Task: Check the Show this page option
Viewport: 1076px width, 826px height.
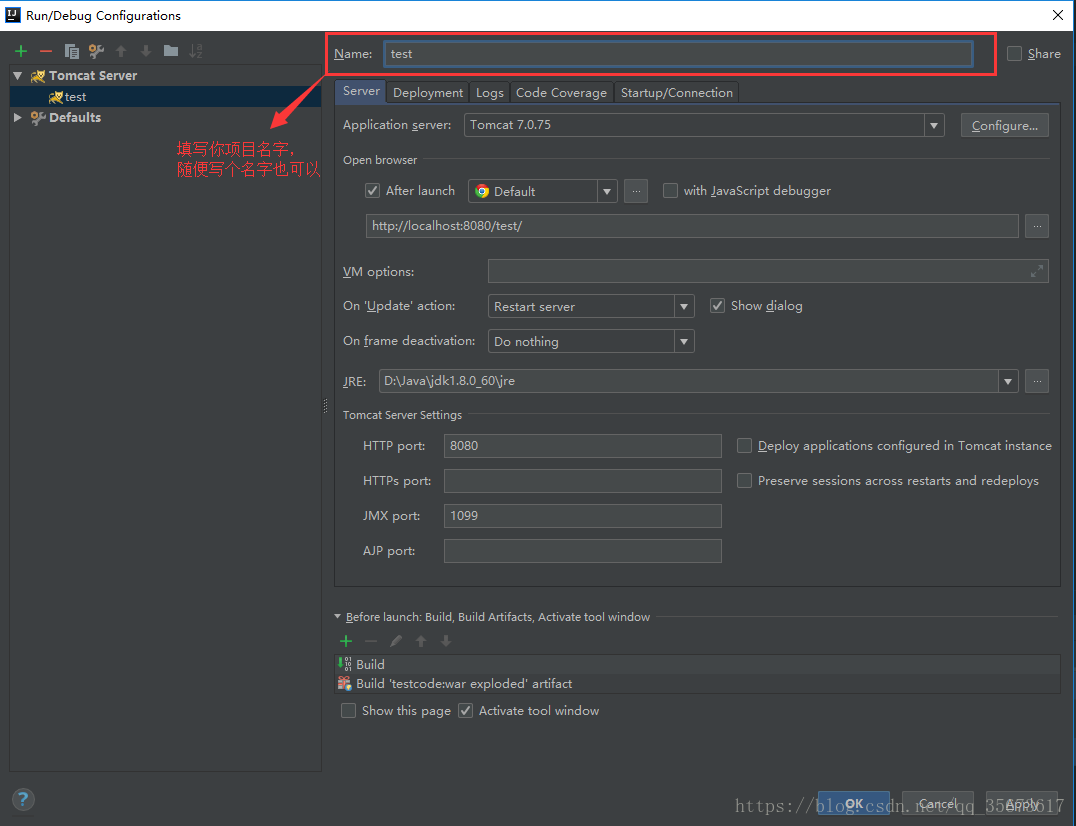Action: click(x=349, y=711)
